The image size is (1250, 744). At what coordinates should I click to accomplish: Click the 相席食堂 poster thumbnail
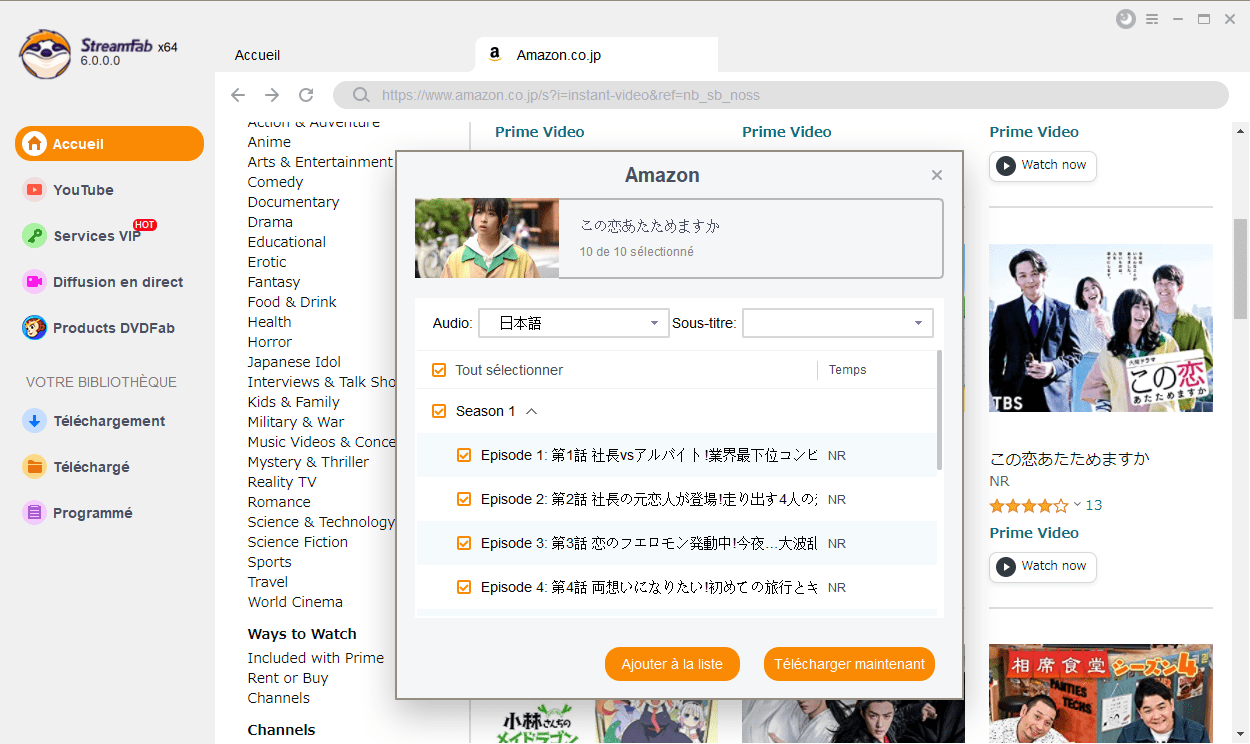(1101, 694)
